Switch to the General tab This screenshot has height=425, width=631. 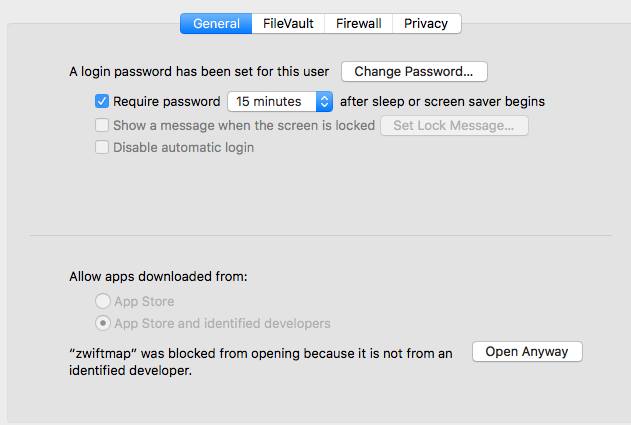[216, 23]
